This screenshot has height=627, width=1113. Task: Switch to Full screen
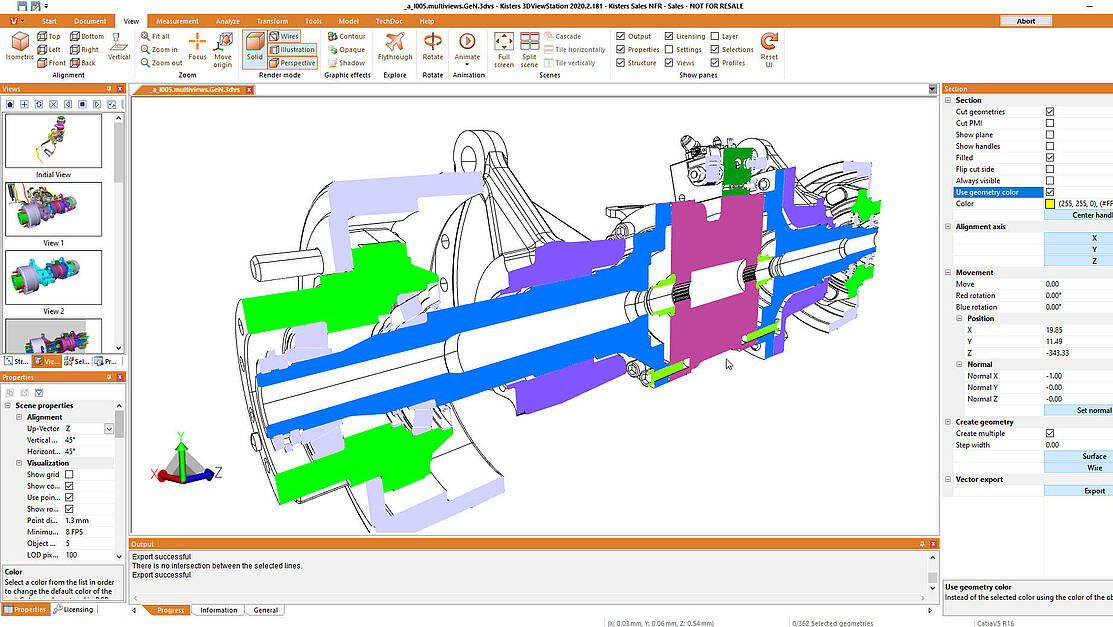pos(503,50)
